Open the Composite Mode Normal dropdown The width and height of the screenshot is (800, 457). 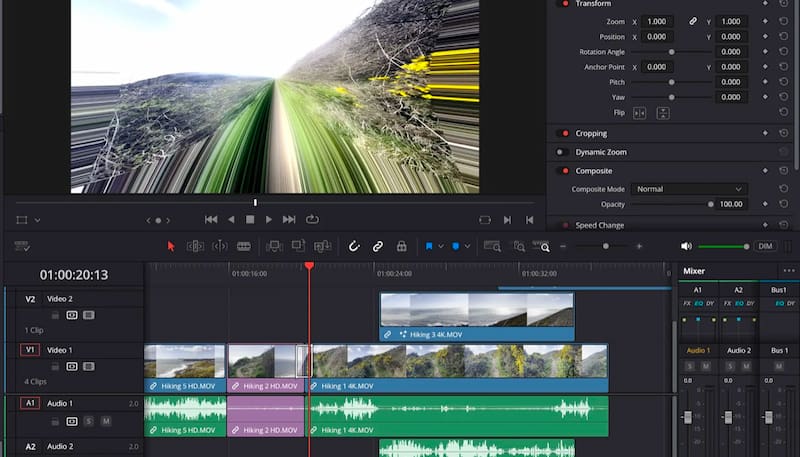(689, 189)
